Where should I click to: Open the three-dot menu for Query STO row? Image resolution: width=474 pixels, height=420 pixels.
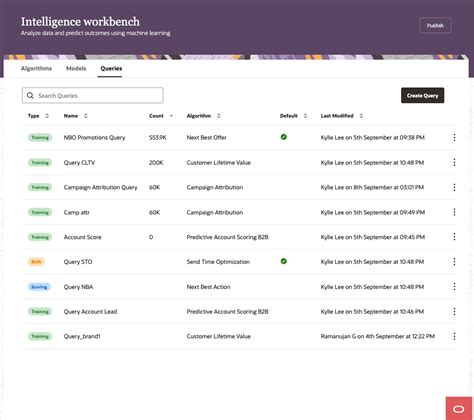(x=454, y=262)
